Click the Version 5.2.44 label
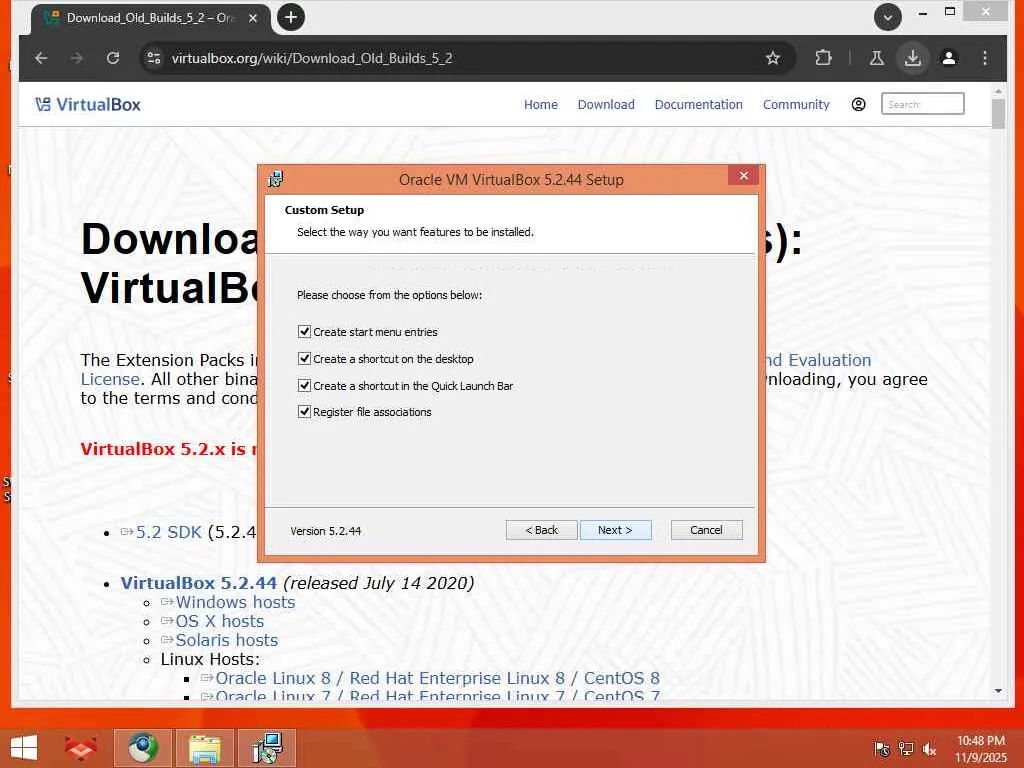Viewport: 1024px width, 768px height. click(x=325, y=531)
